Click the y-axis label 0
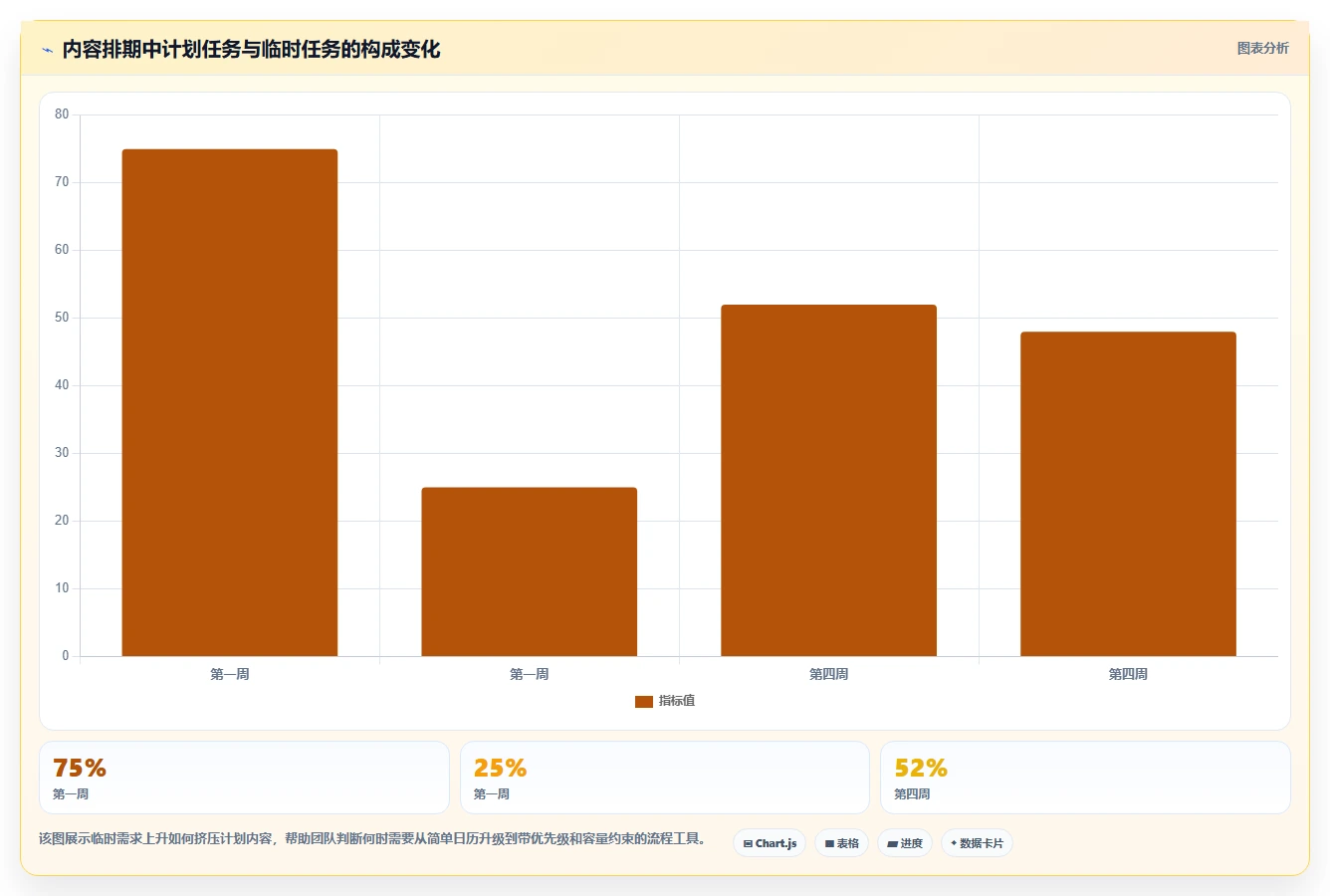 66,656
